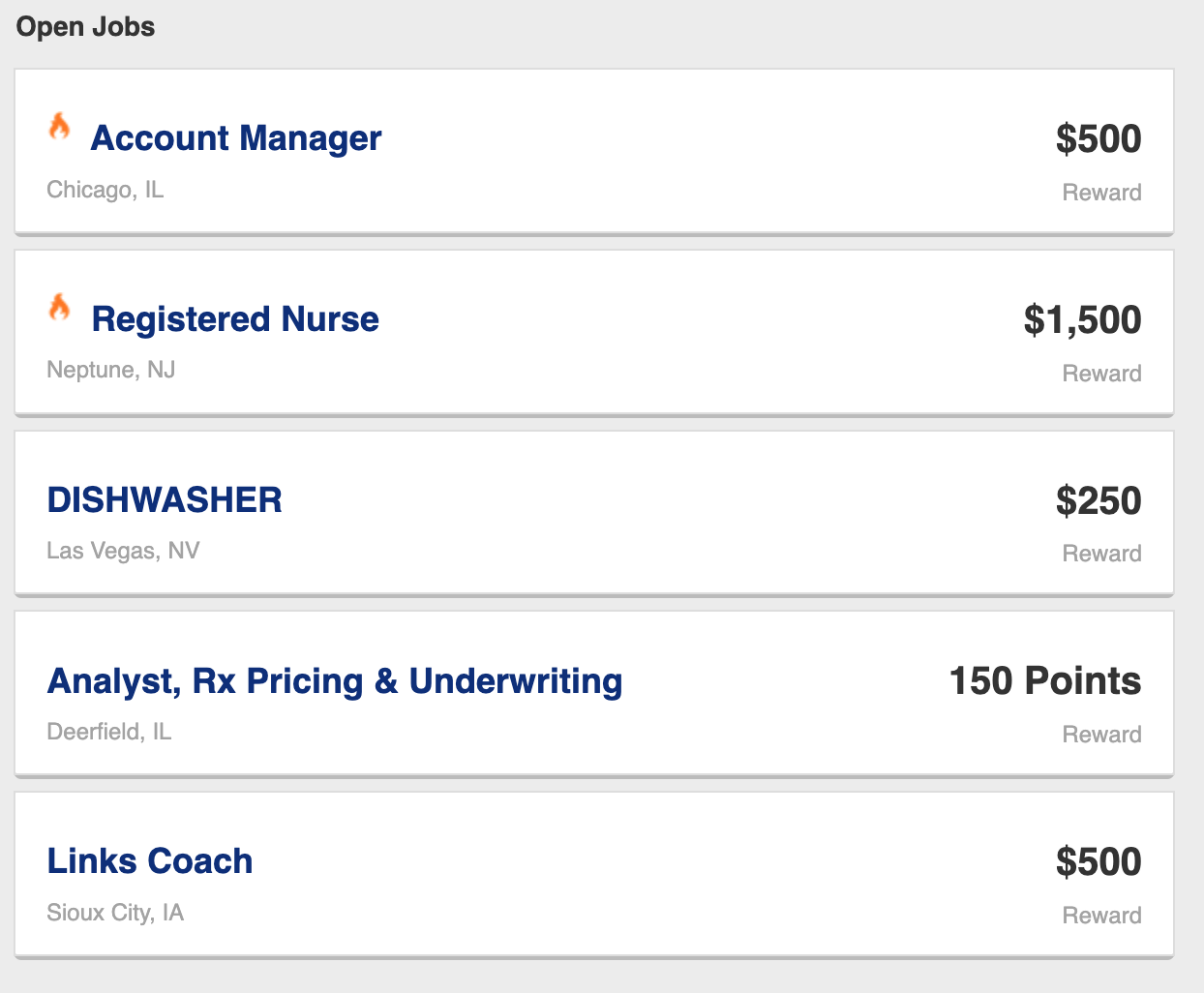Click the Deerfield, IL location text
Screen dimensions: 1204x993
(x=109, y=732)
